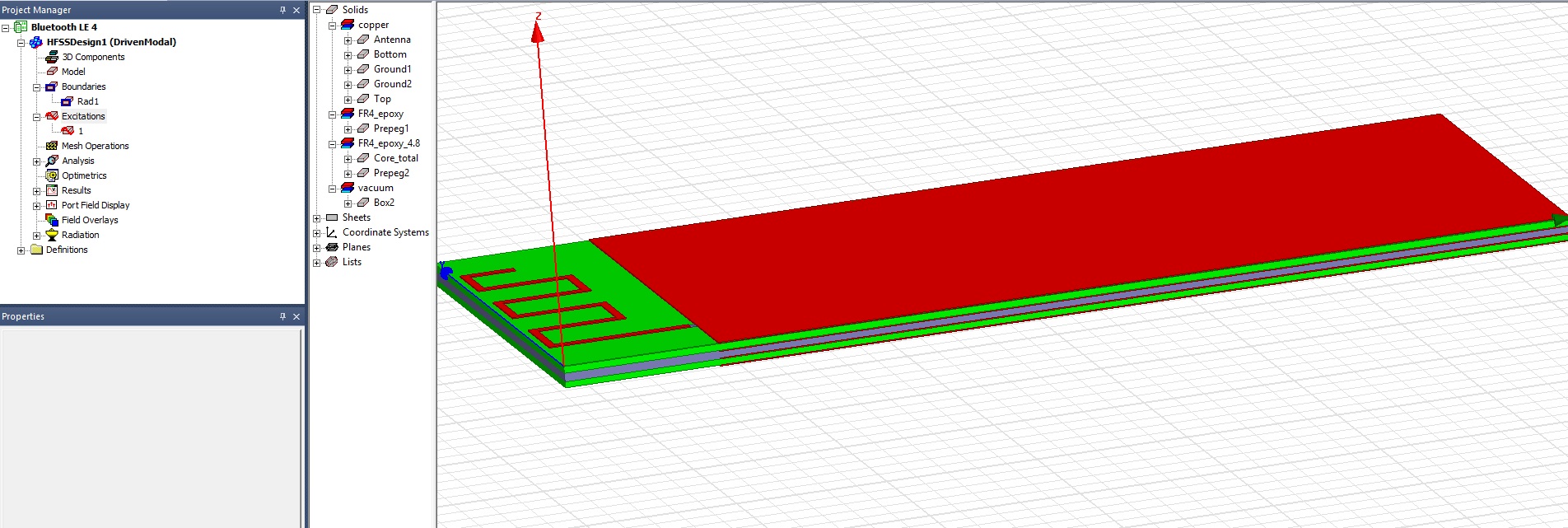Click the Port Field Display icon
This screenshot has height=528, width=1568.
point(52,205)
